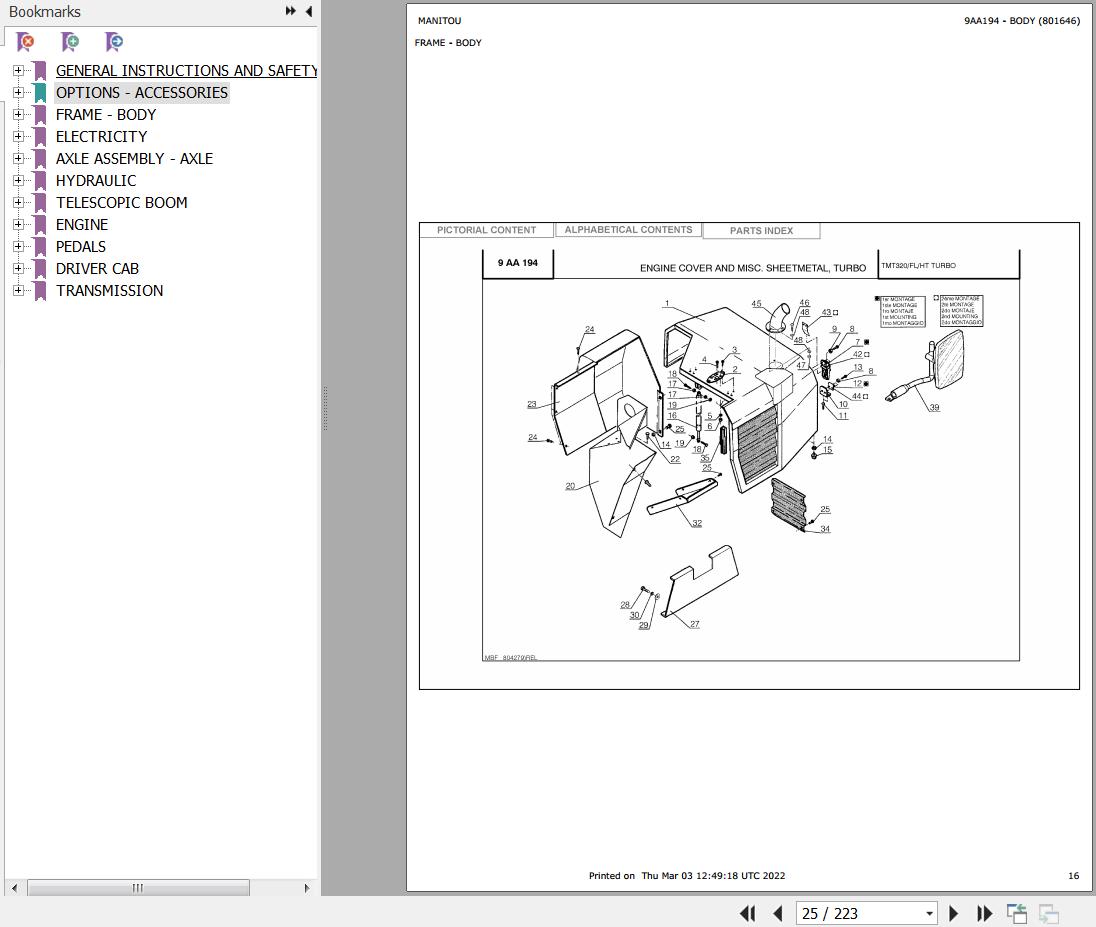
Task: Expand TRANSMISSION bookmark
Action: (18, 291)
